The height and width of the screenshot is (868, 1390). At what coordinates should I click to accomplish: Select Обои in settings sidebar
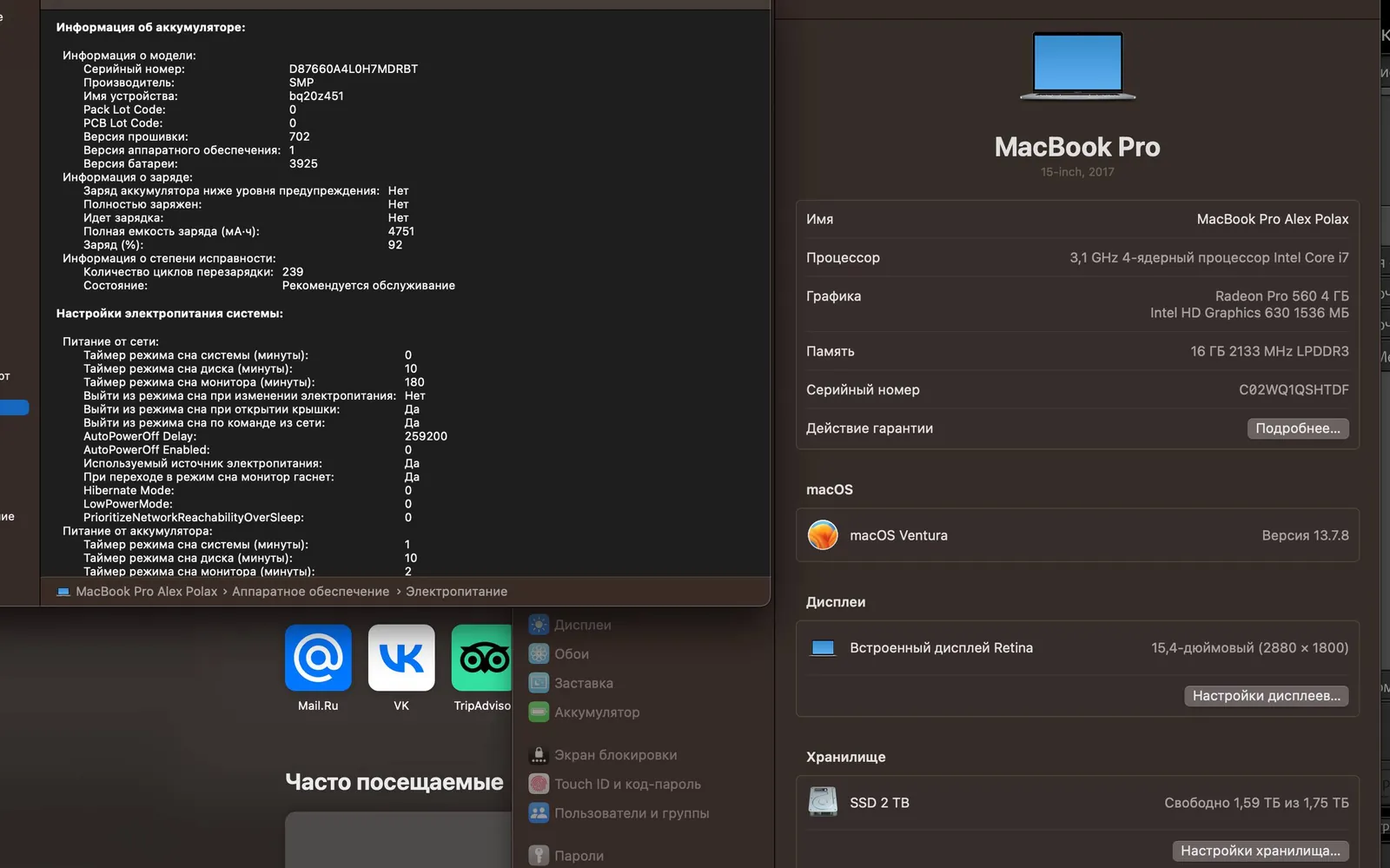click(x=572, y=653)
